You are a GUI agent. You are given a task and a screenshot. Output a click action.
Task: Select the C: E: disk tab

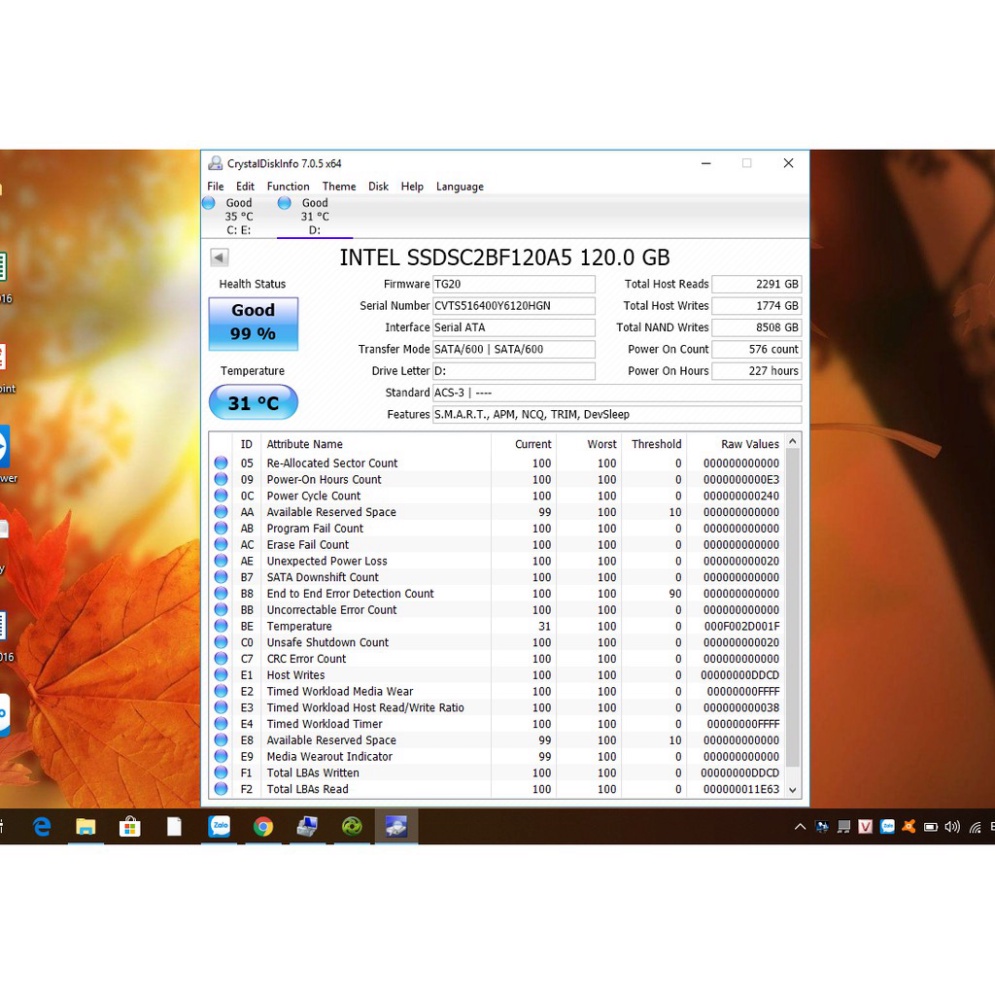click(239, 216)
